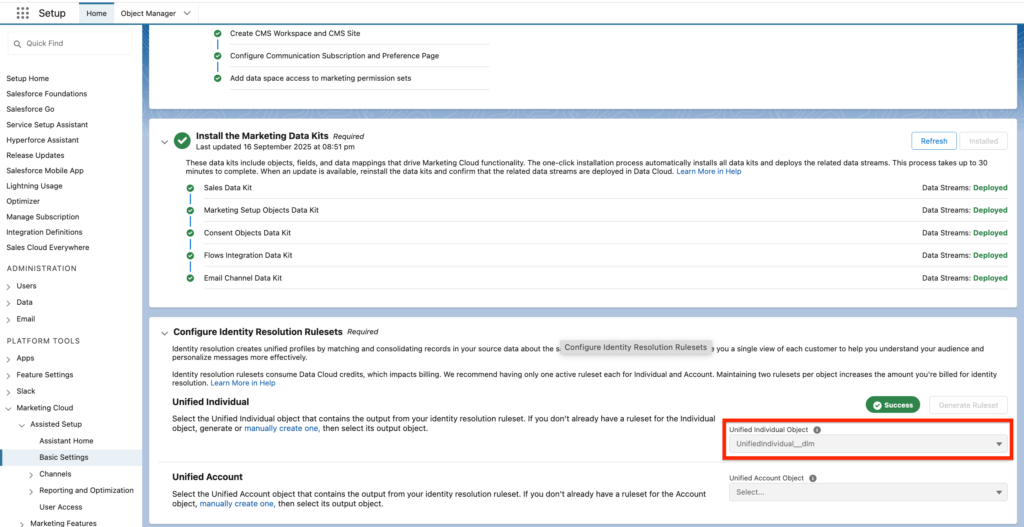Click the info icon next to Unified Account Object

(813, 478)
